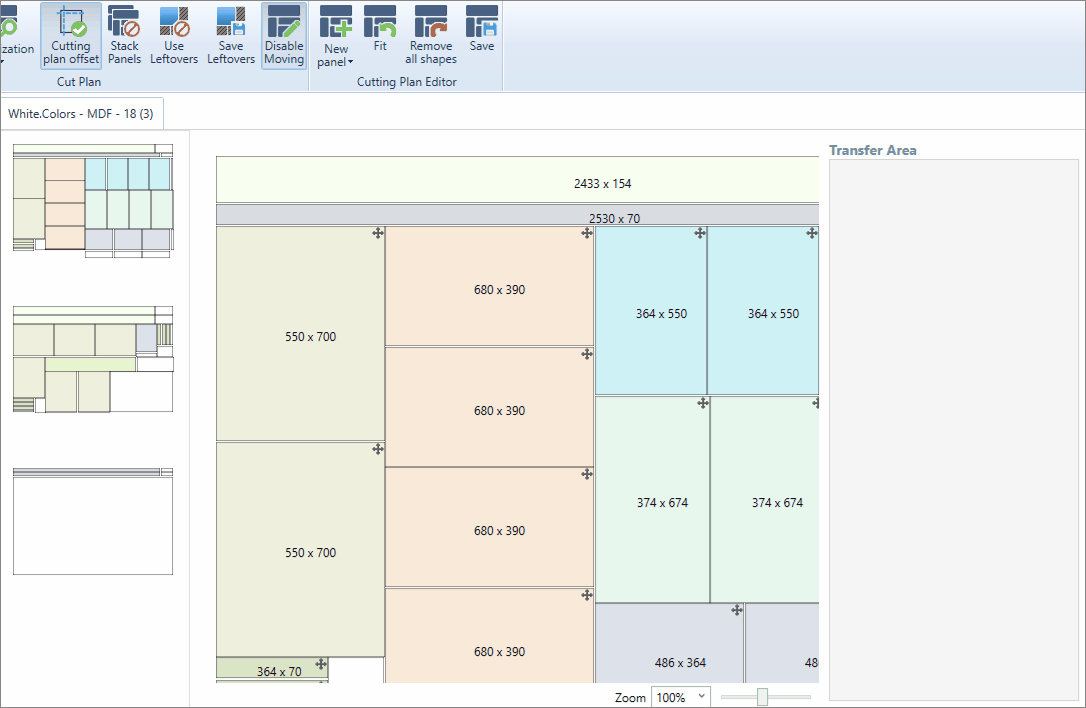The image size is (1086, 708).
Task: Select the 2433 x 154 leftover panel
Action: click(x=517, y=179)
